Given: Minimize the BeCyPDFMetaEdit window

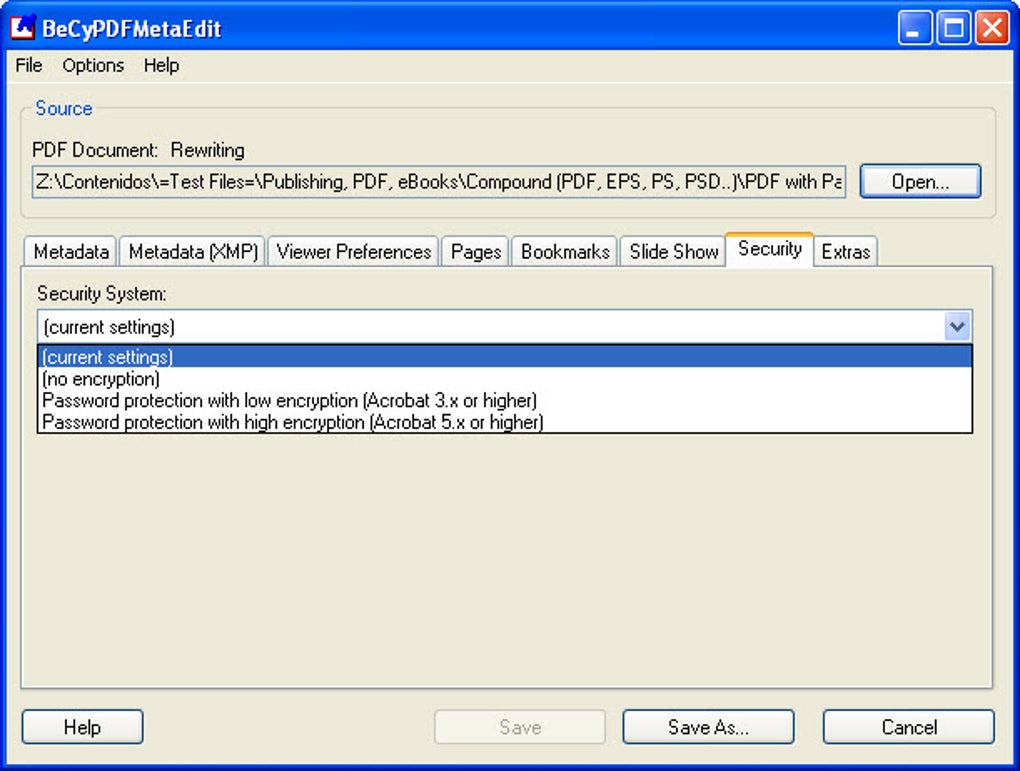Looking at the screenshot, I should point(915,28).
